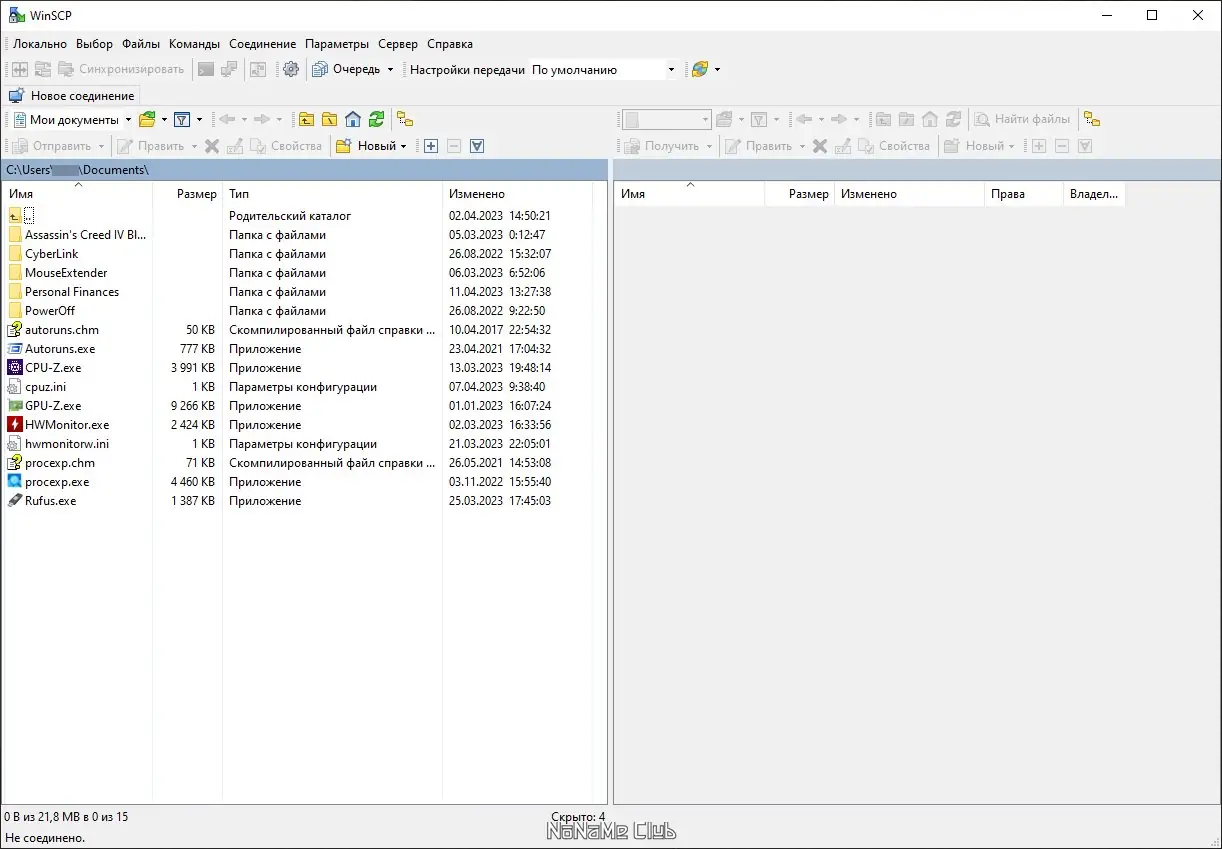Select the 'Новое соединение' tab
1222x849 pixels.
point(72,95)
